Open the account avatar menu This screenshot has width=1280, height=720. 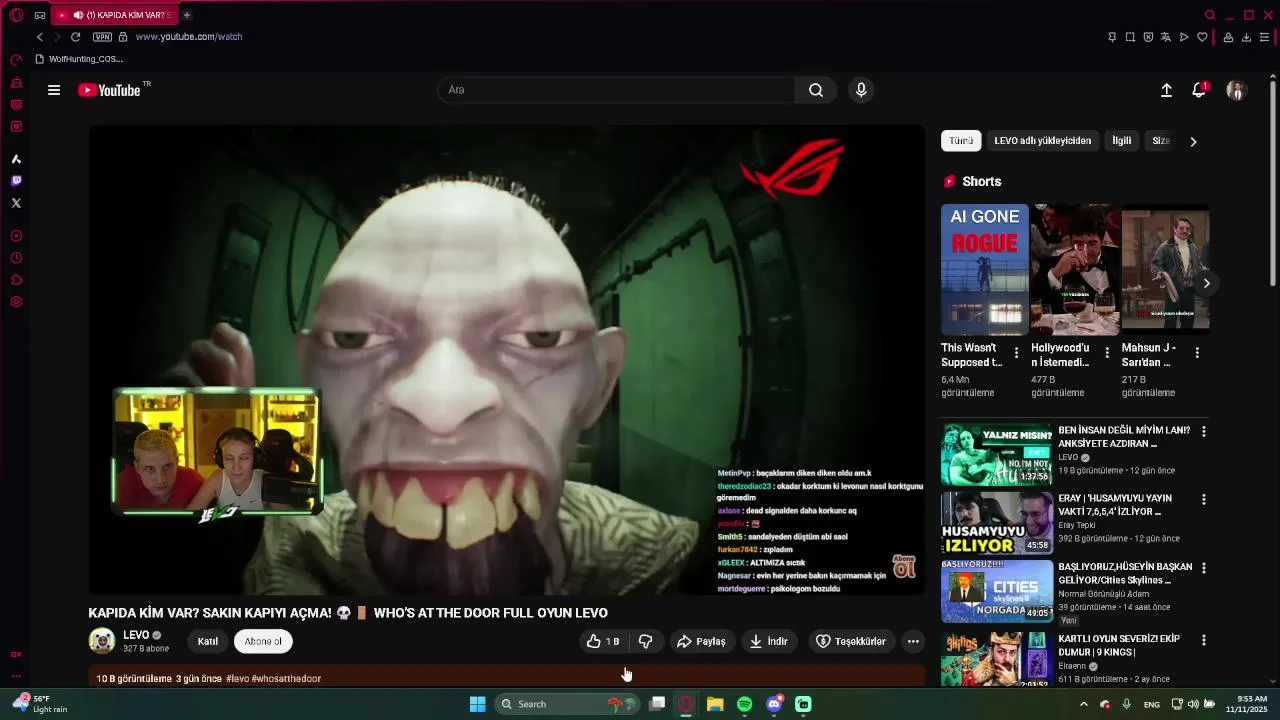click(1236, 90)
